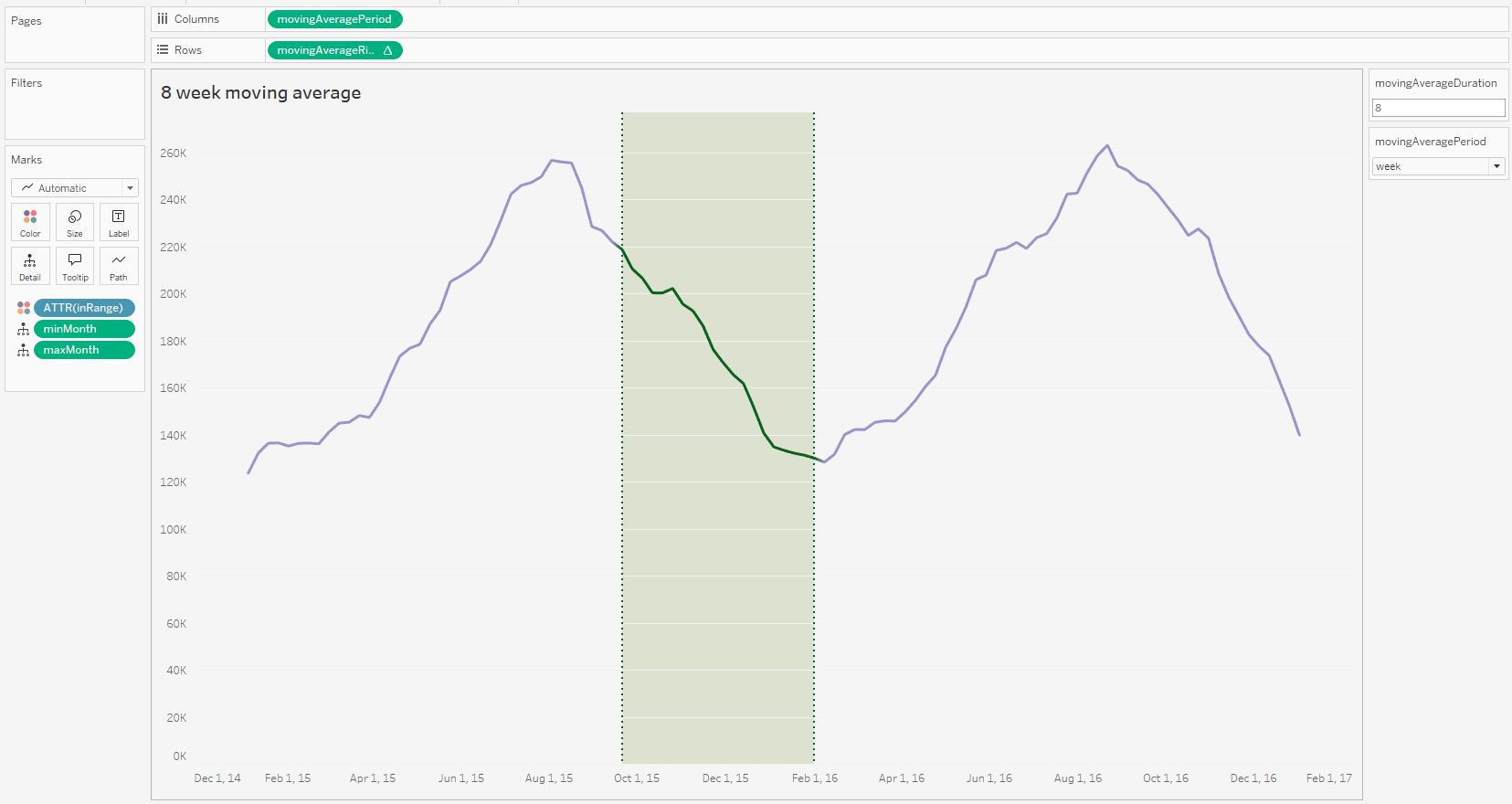
Task: Click the Aug 1, 16 x-axis label
Action: click(x=1078, y=778)
